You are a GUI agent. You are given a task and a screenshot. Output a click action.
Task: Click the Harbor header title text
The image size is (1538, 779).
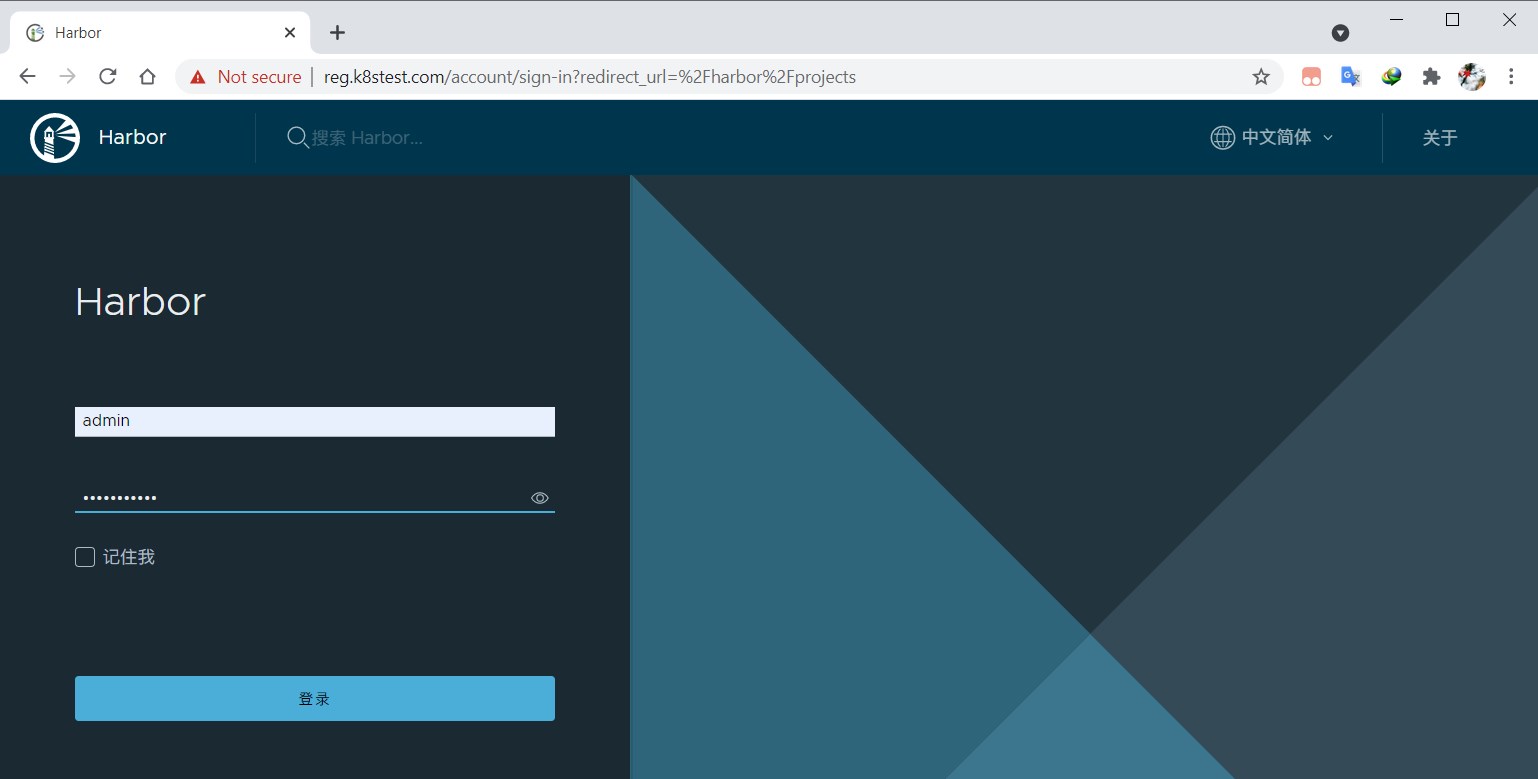coord(132,138)
